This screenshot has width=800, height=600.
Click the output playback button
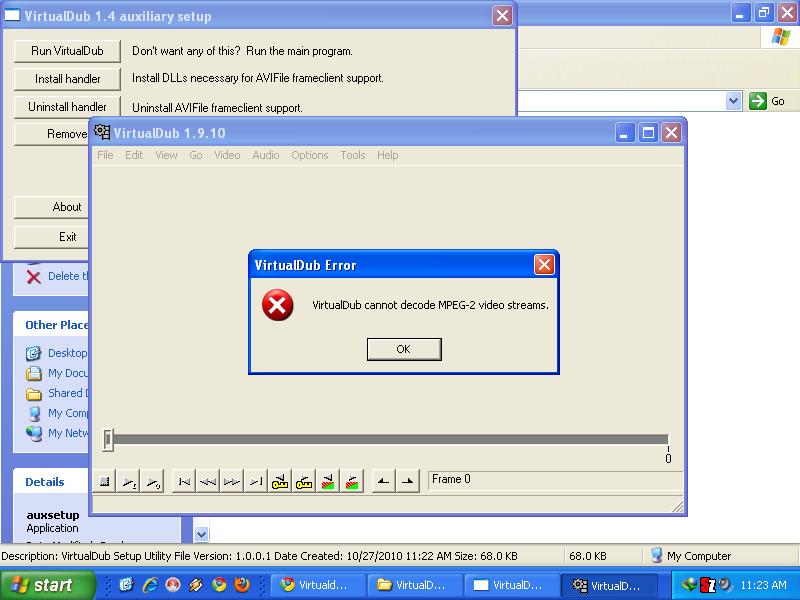point(153,481)
